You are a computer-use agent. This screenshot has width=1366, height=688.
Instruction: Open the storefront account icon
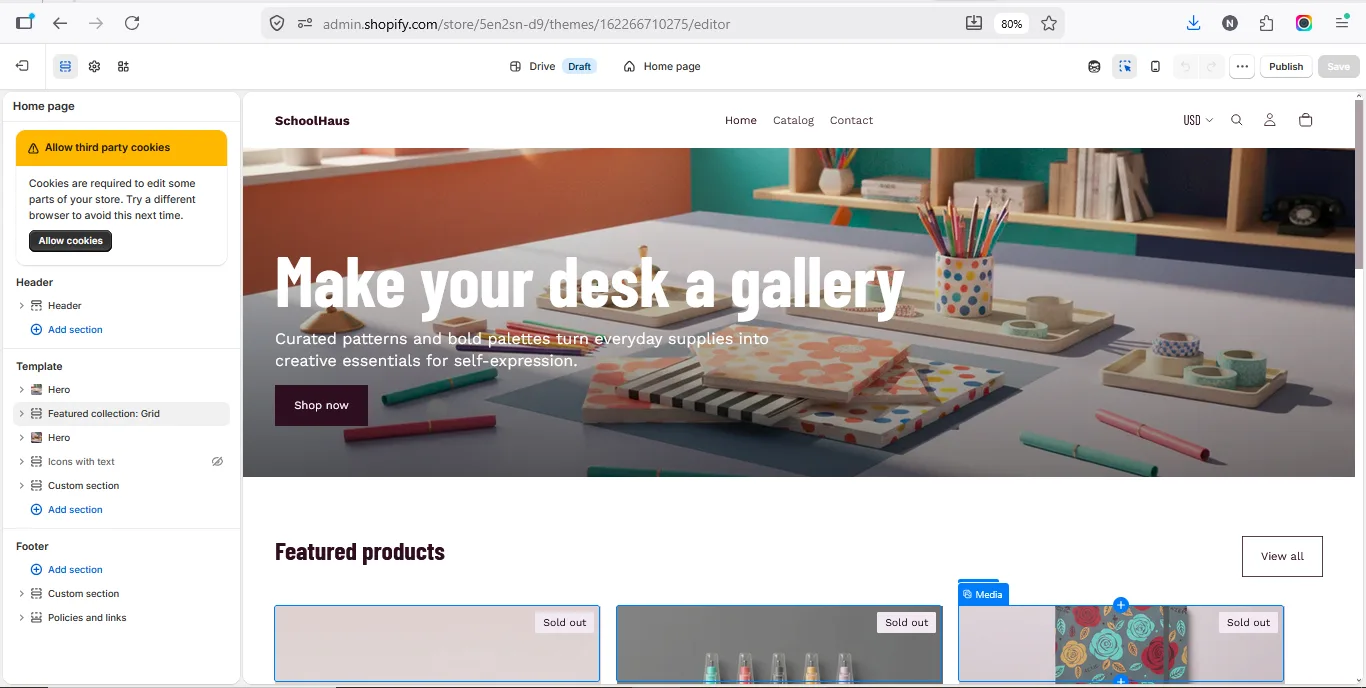[x=1269, y=120]
